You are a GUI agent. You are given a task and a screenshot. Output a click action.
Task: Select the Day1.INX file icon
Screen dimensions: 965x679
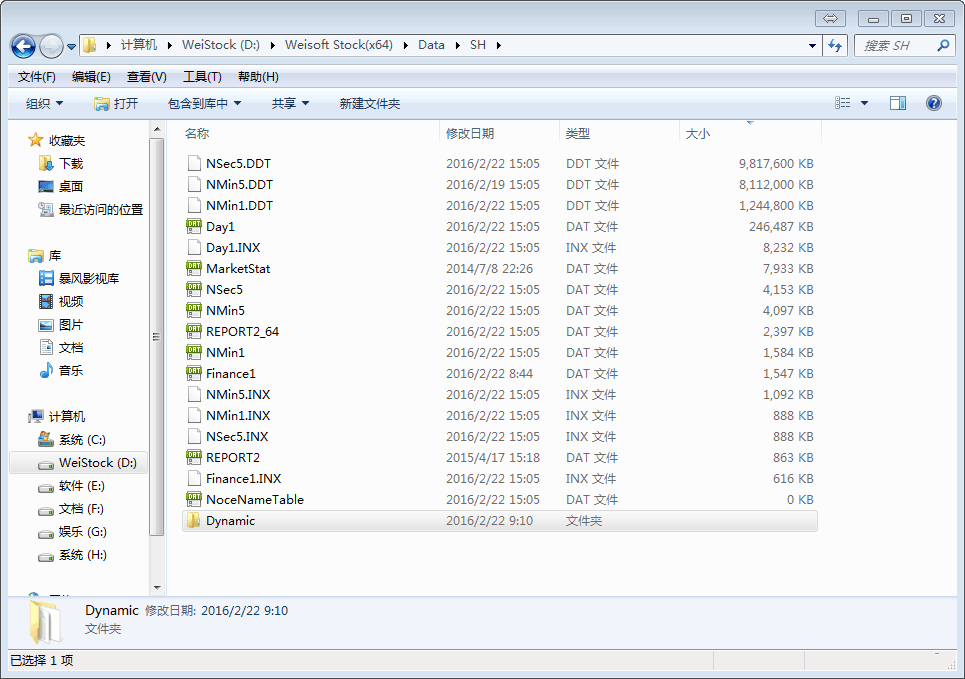pyautogui.click(x=194, y=247)
